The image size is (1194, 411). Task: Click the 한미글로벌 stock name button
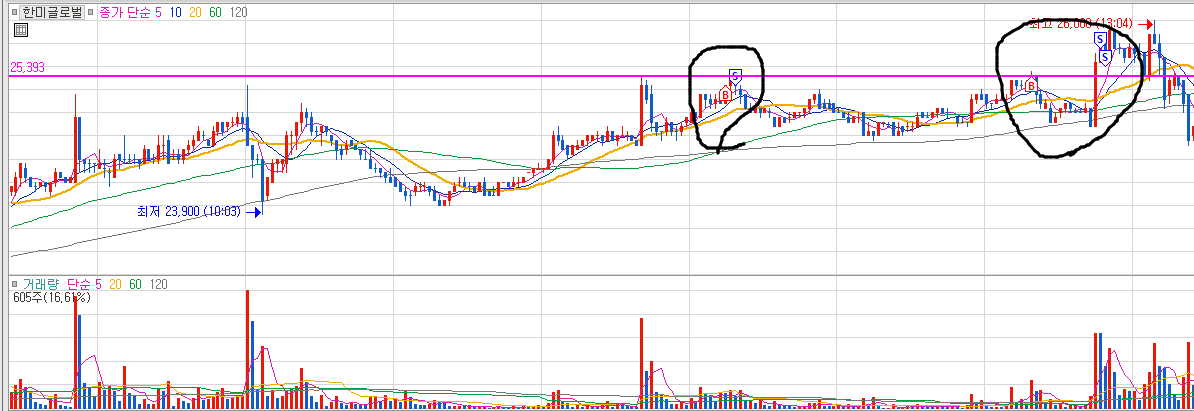click(51, 13)
